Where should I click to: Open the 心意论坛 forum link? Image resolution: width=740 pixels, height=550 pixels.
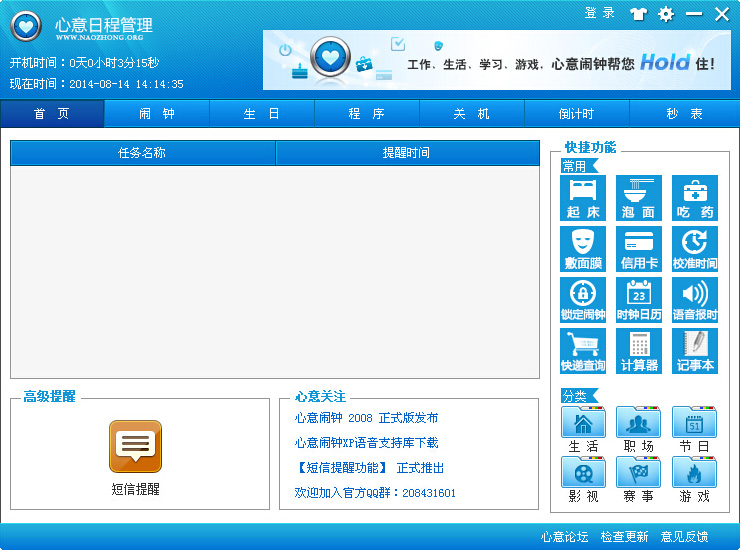click(564, 537)
